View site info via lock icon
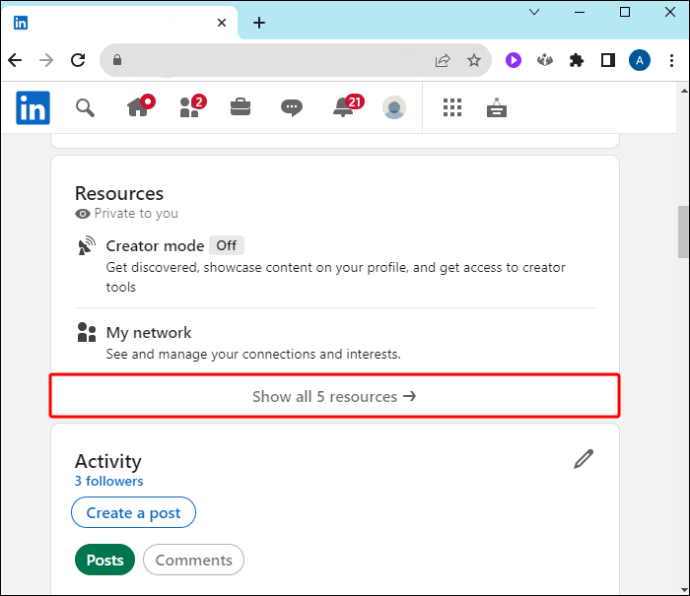Image resolution: width=690 pixels, height=596 pixels. click(x=117, y=59)
